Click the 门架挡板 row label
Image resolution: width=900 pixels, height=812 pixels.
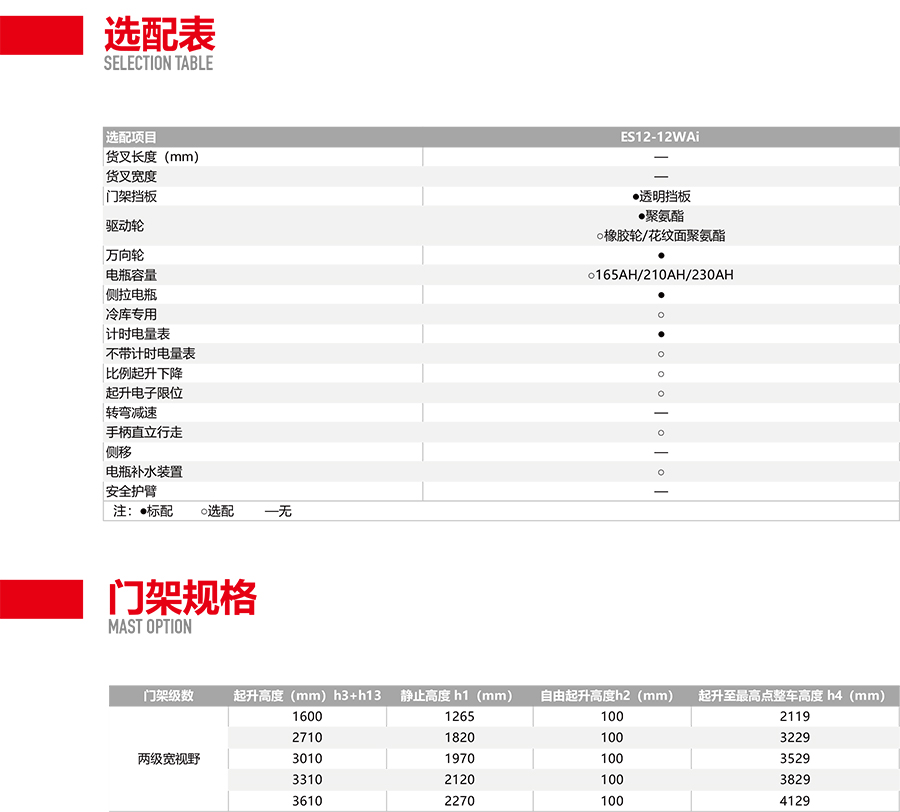click(x=131, y=196)
